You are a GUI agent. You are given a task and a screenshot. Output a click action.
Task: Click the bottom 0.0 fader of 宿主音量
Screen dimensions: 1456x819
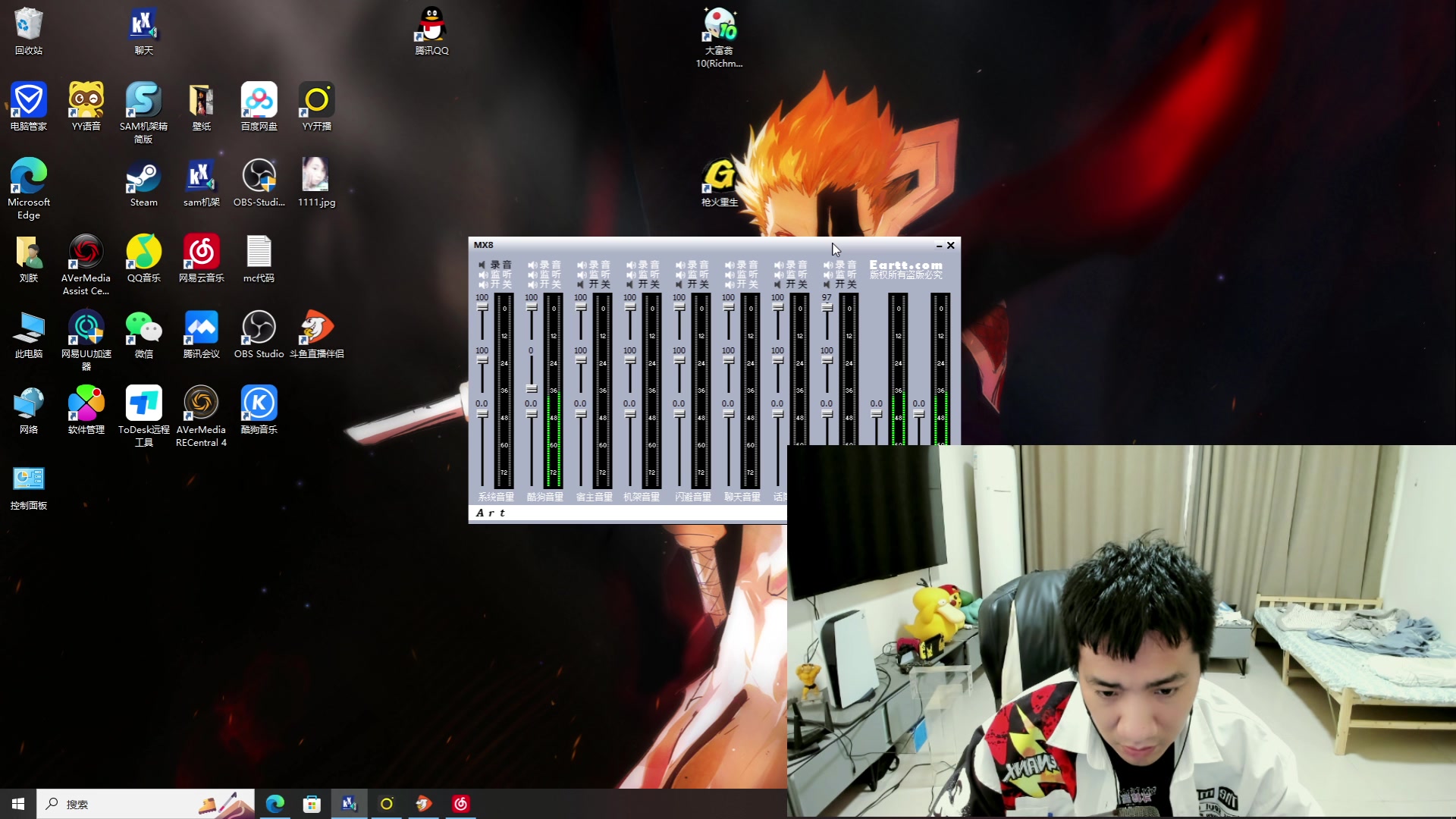tap(581, 414)
